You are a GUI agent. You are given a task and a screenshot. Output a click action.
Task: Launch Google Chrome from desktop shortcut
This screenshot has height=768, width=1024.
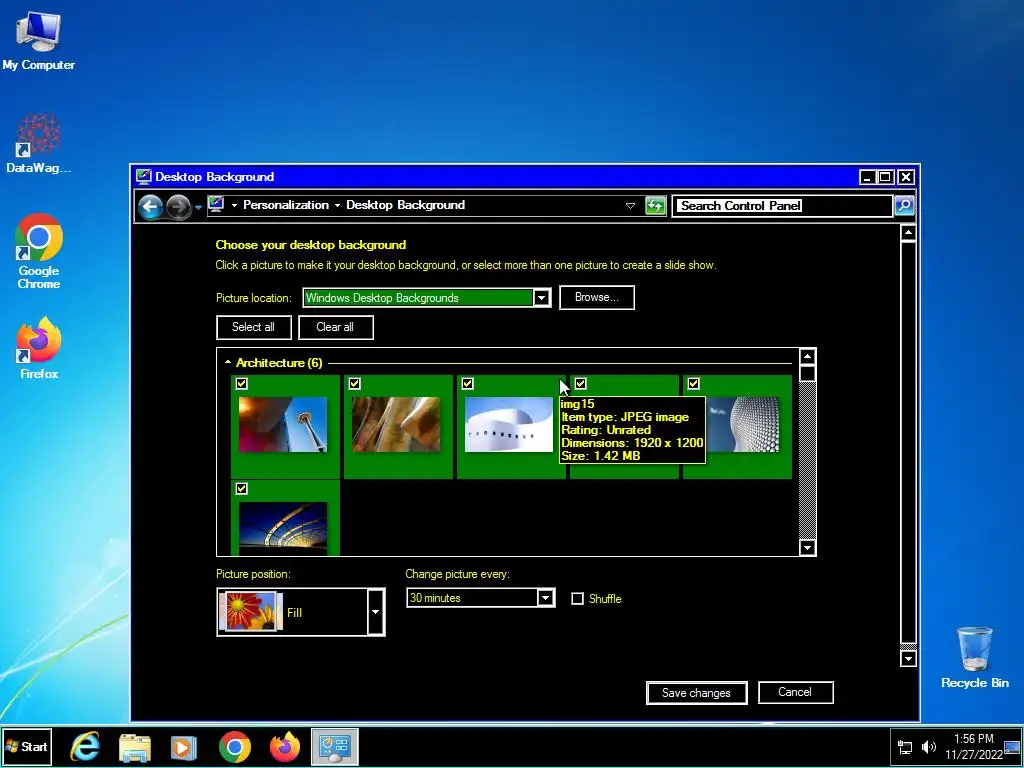[x=39, y=251]
